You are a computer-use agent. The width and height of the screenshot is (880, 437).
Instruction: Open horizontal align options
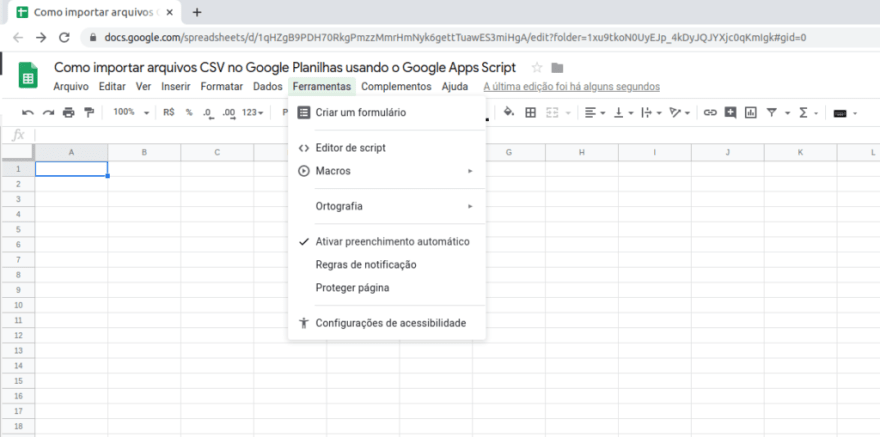[595, 113]
